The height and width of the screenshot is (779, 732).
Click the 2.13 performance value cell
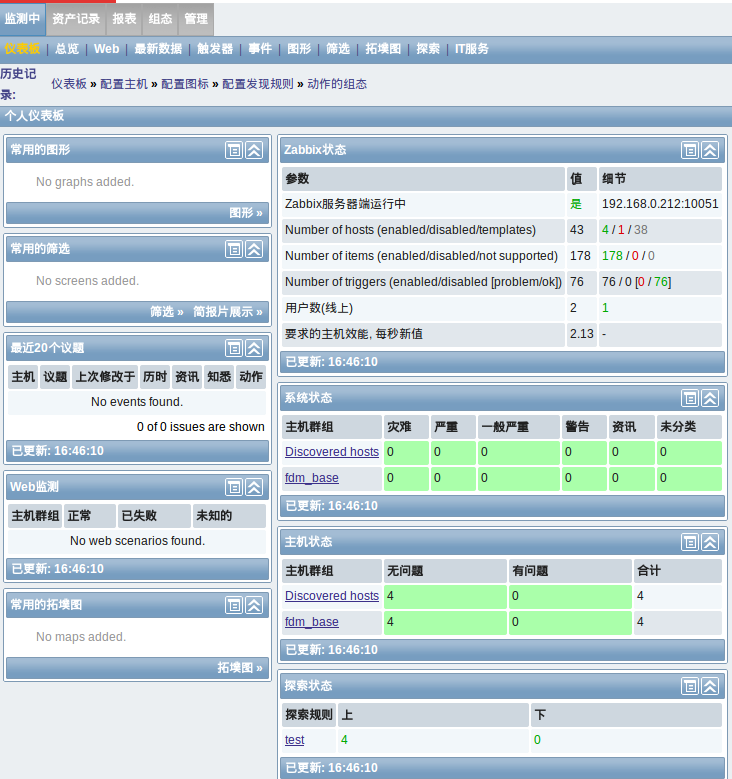581,334
